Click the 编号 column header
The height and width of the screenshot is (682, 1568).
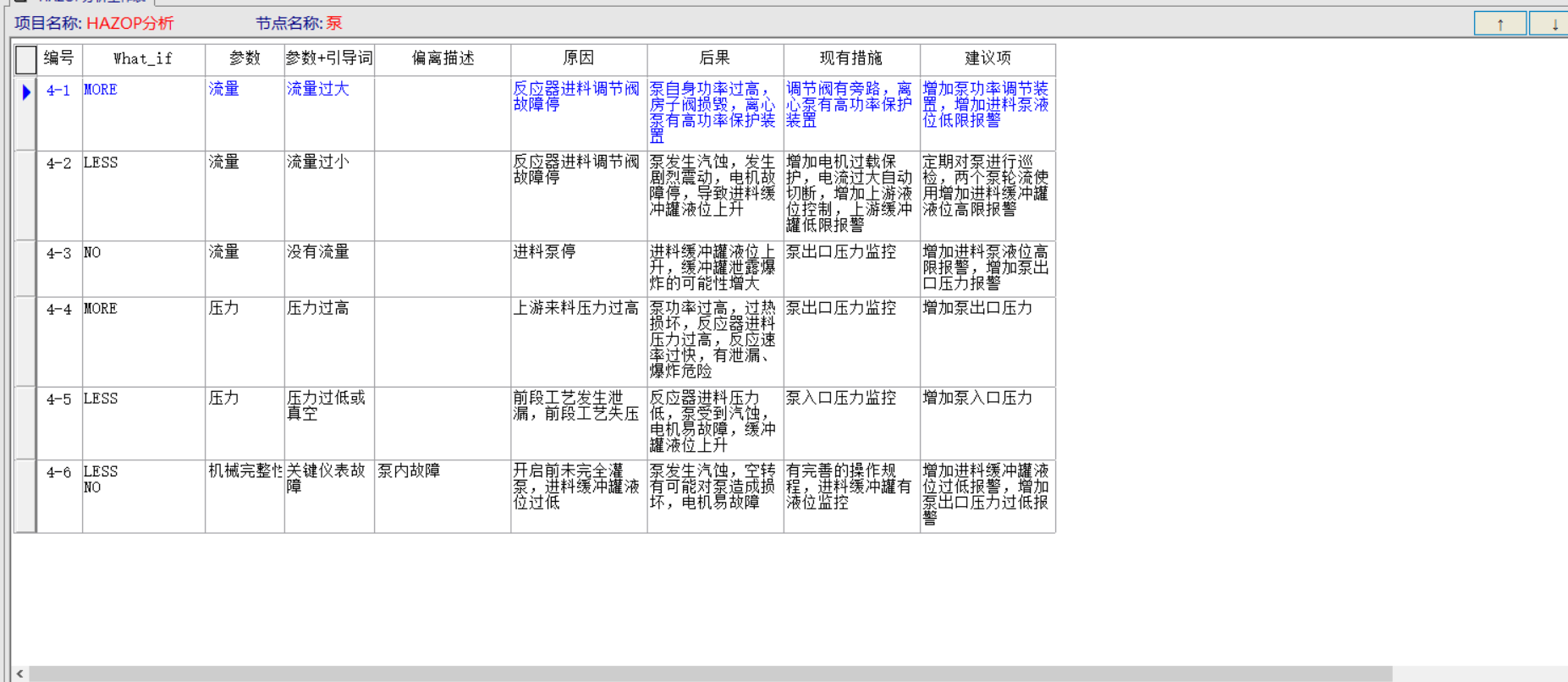(x=59, y=59)
